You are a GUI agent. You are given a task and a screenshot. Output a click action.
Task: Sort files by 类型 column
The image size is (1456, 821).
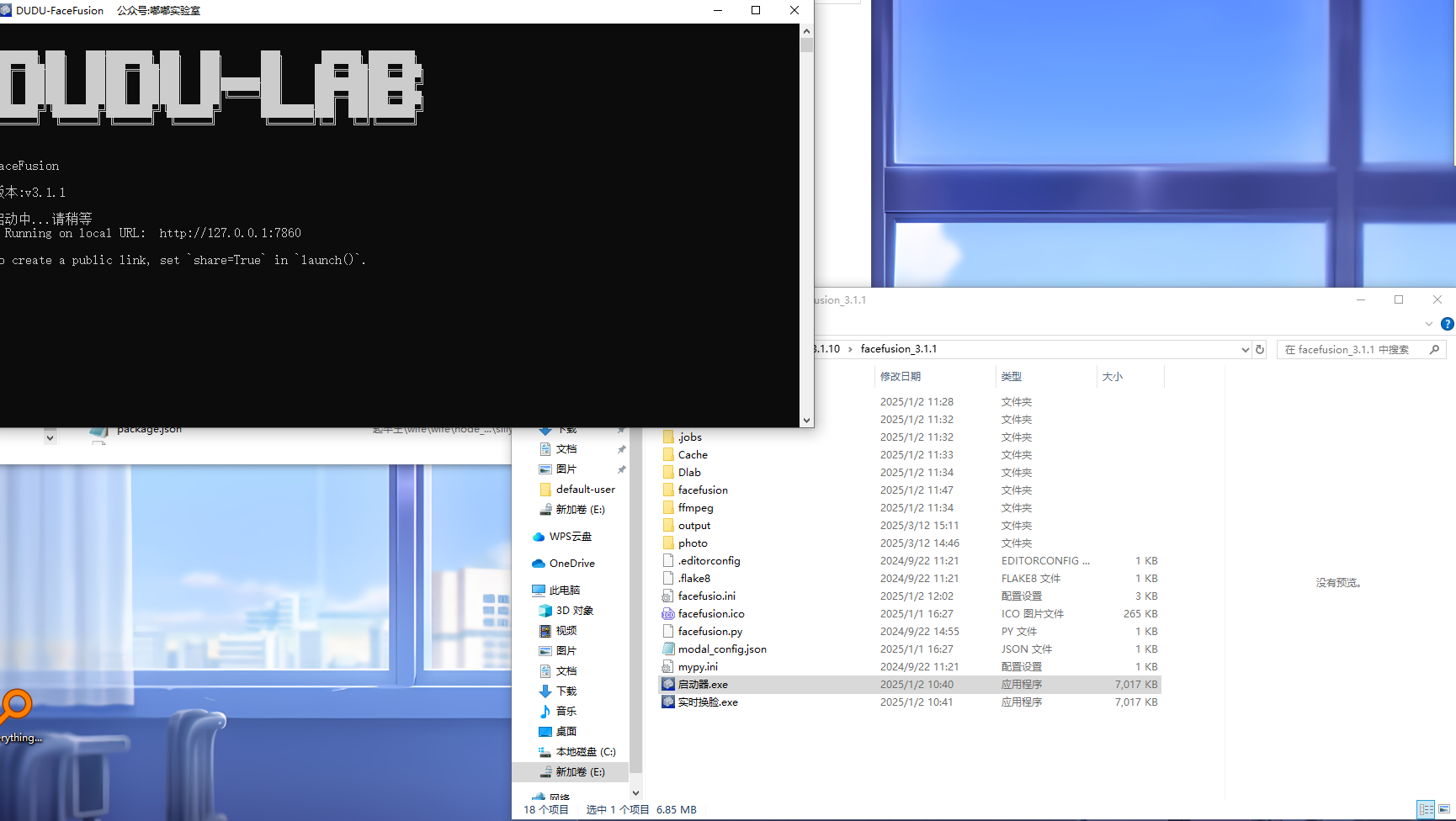(1012, 376)
